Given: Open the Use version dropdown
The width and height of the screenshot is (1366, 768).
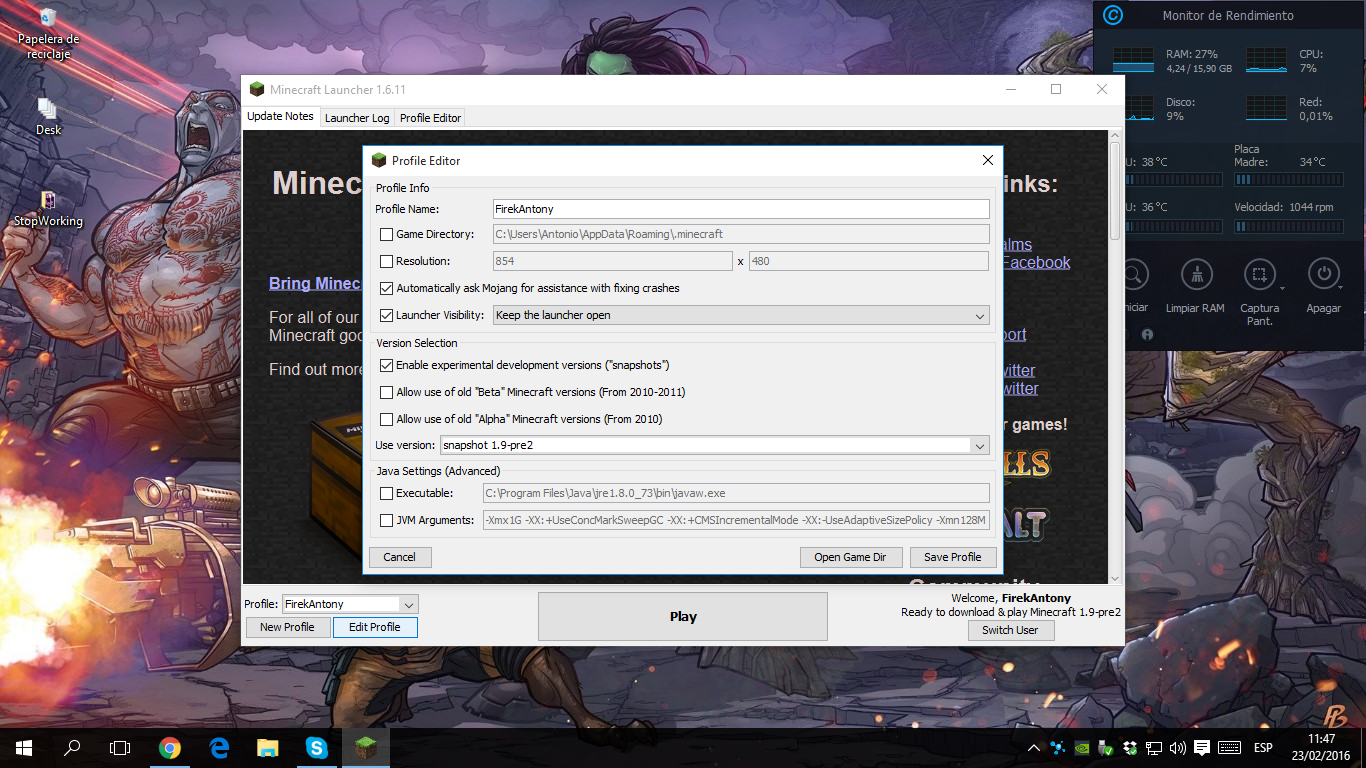Looking at the screenshot, I should (x=980, y=446).
